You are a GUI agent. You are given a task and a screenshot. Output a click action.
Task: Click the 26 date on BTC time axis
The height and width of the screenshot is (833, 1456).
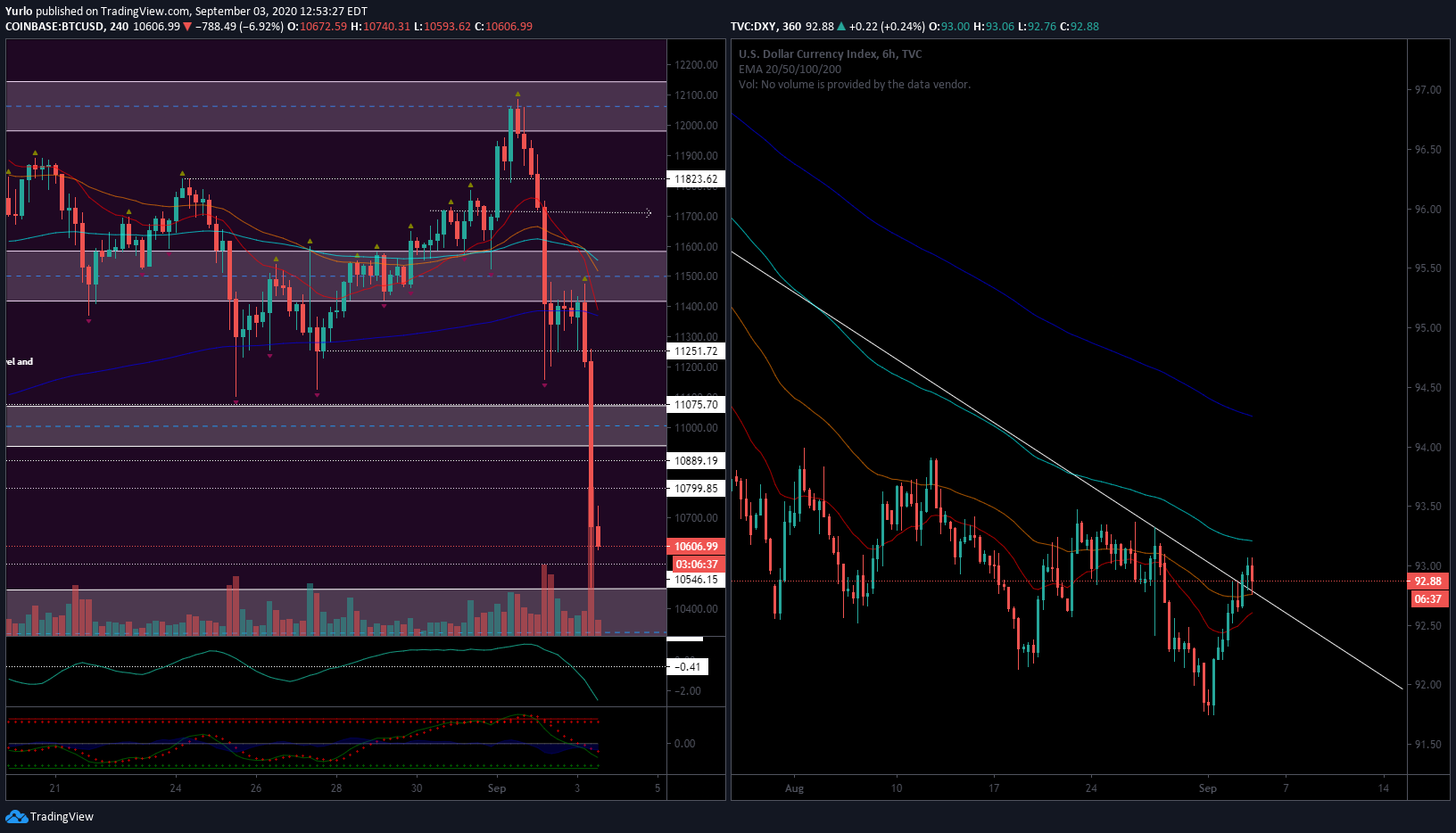click(256, 788)
